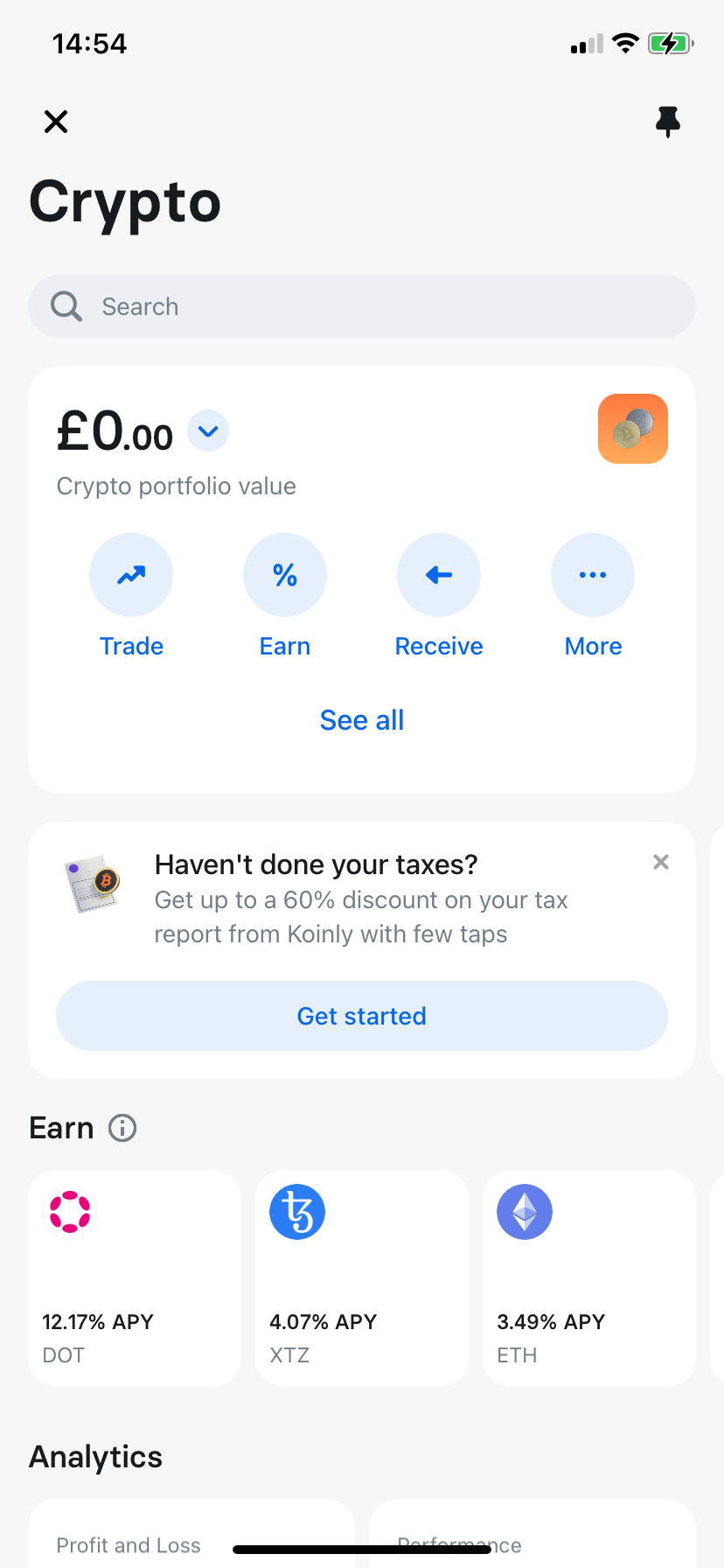The height and width of the screenshot is (1568, 724).
Task: Close the Crypto screen with X
Action: click(56, 122)
